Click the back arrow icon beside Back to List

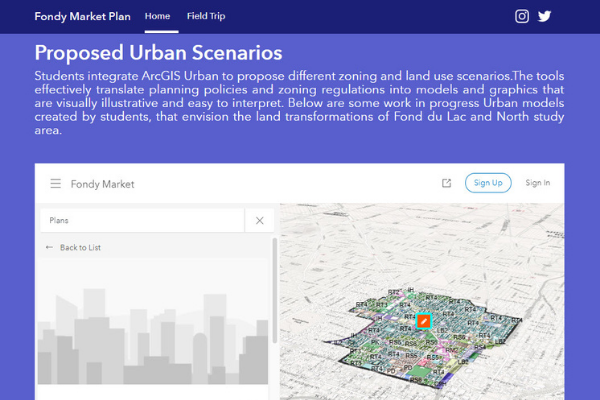[50, 247]
